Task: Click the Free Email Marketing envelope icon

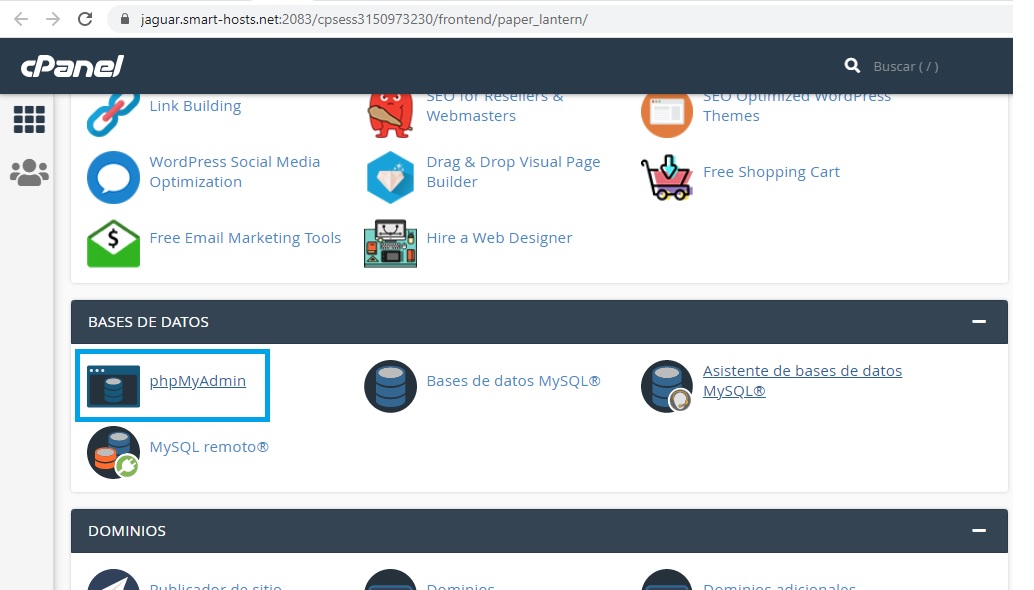Action: coord(113,243)
